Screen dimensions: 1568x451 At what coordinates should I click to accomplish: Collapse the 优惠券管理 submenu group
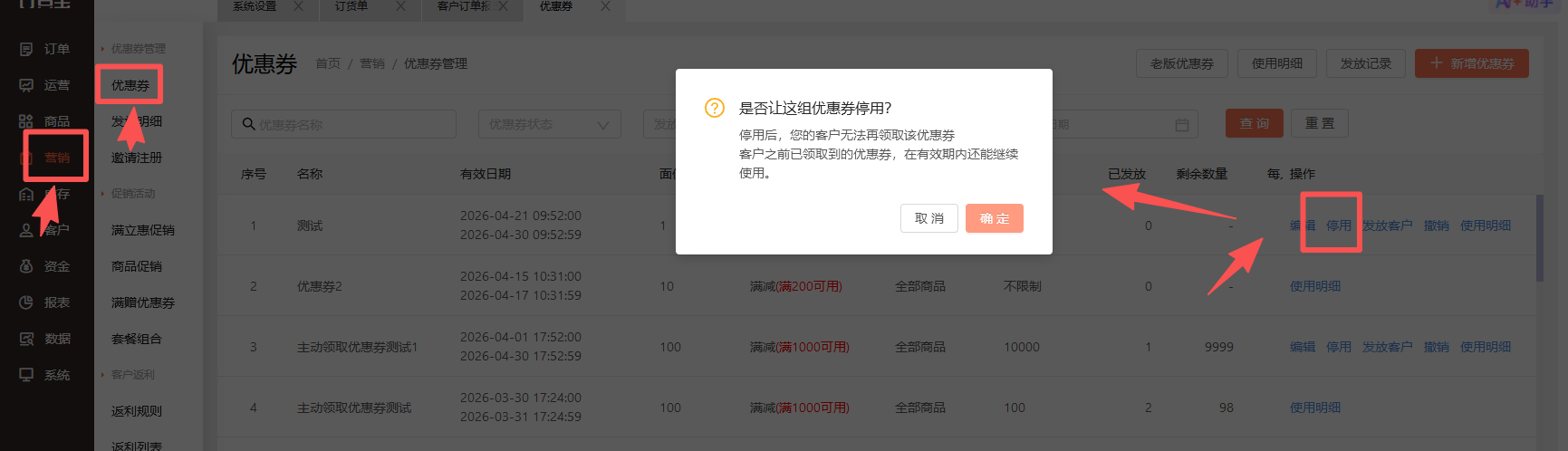click(133, 49)
